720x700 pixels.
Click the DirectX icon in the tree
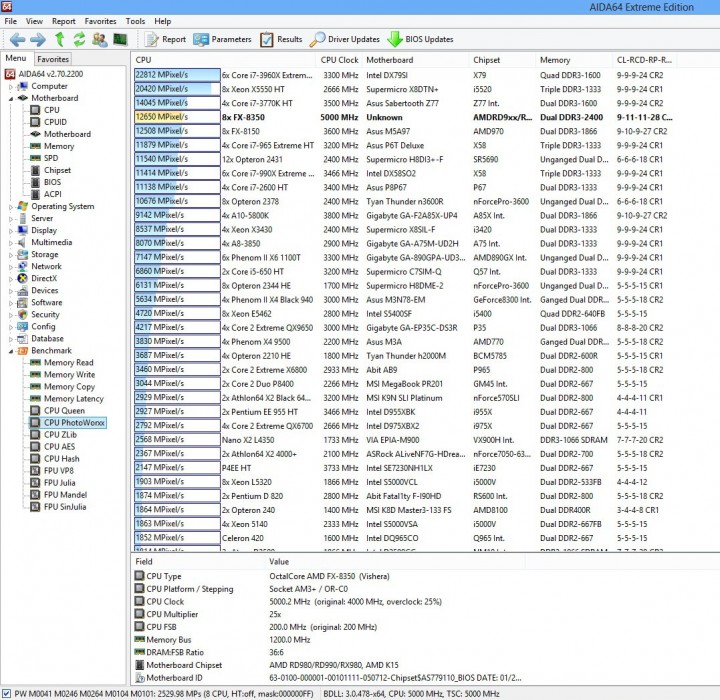coord(22,278)
